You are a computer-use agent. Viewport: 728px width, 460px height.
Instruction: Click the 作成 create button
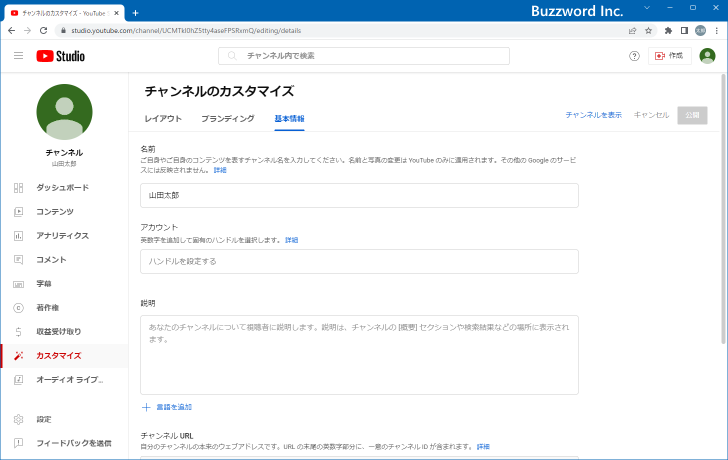(x=670, y=56)
